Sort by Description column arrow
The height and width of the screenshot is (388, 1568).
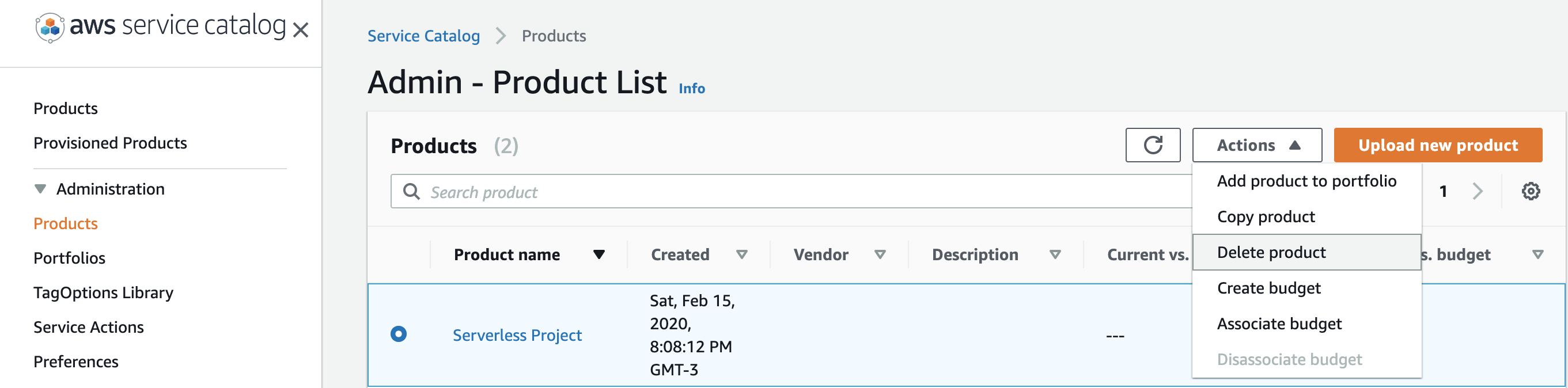pyautogui.click(x=1055, y=255)
